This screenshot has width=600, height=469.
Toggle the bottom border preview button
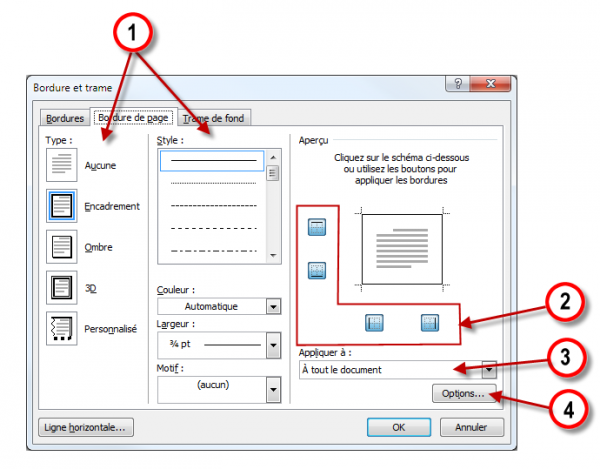pyautogui.click(x=317, y=270)
